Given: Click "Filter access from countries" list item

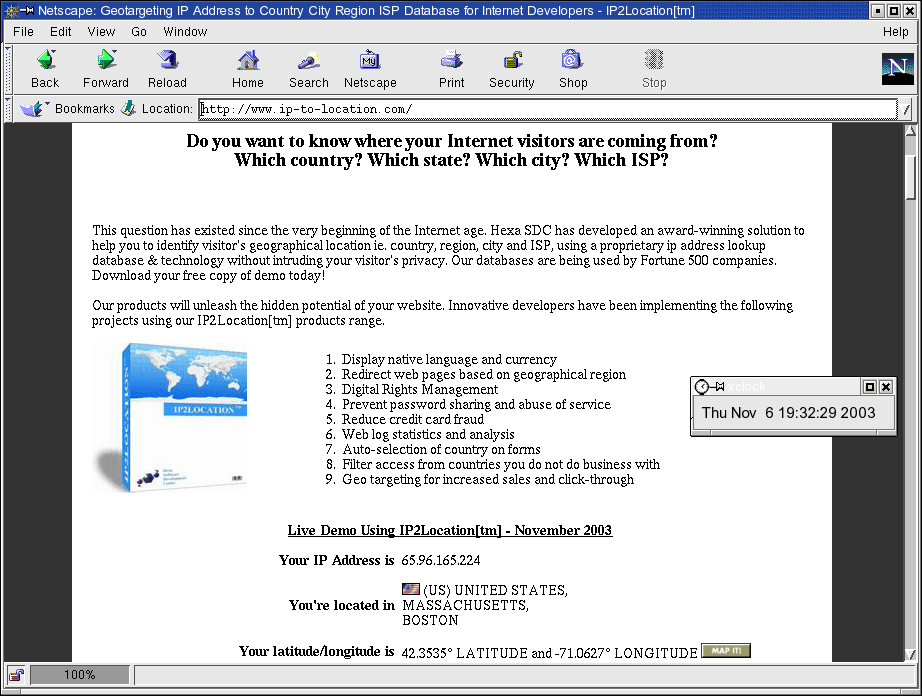Looking at the screenshot, I should tap(501, 464).
